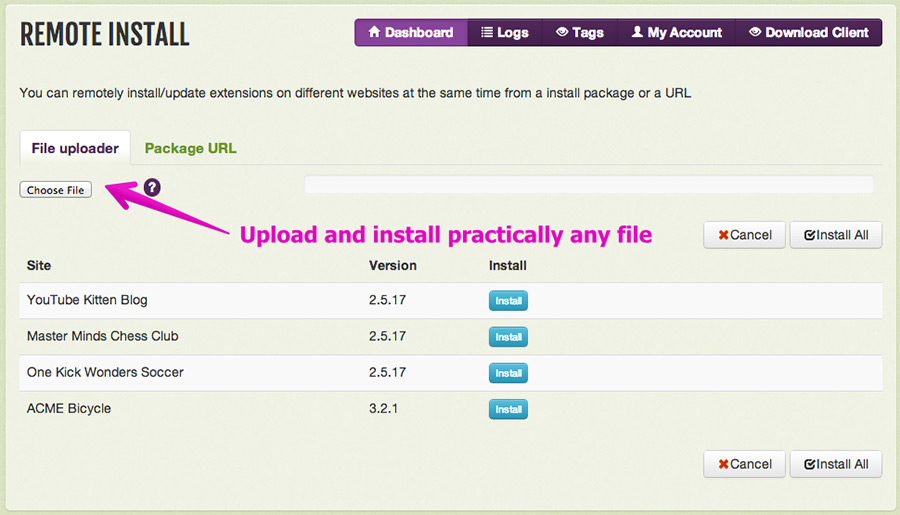The height and width of the screenshot is (515, 900).
Task: Select the File uploader tab
Action: 75,148
